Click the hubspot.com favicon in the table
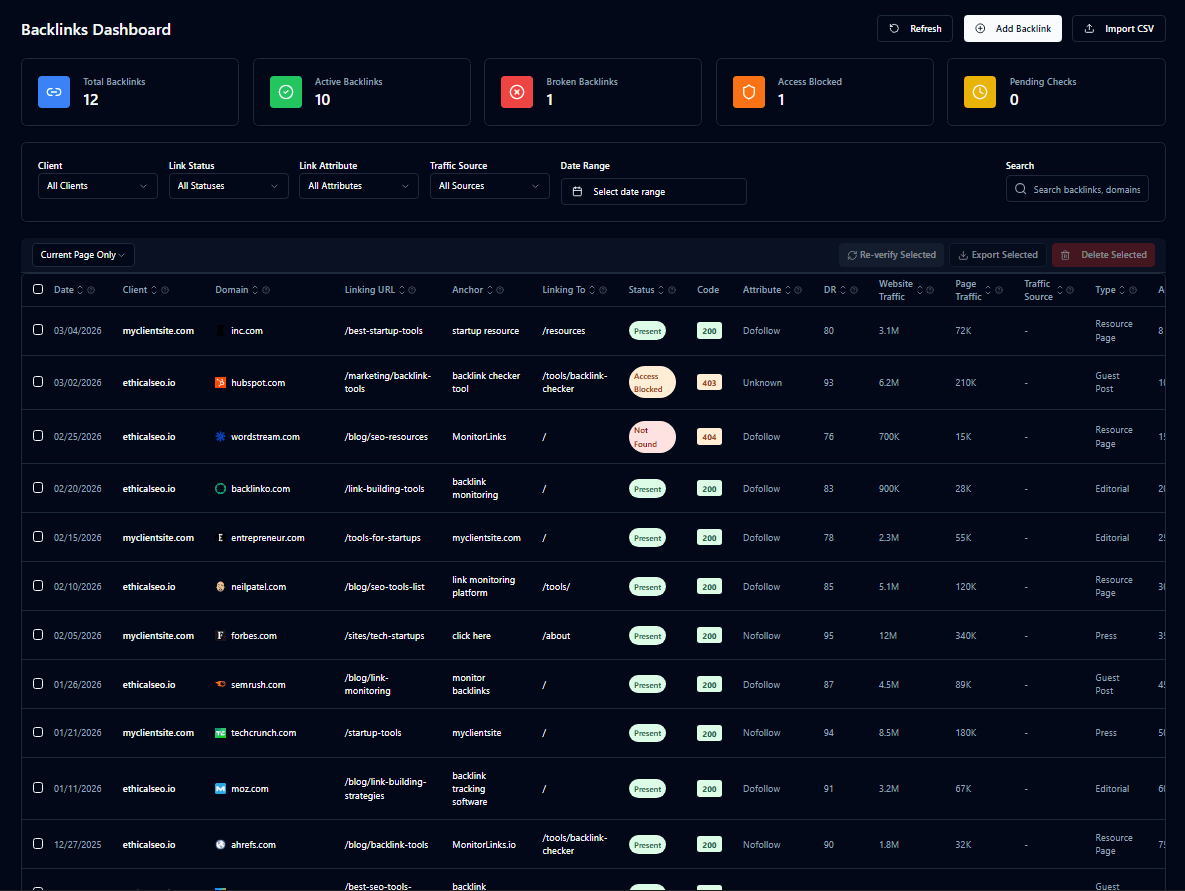The image size is (1185, 891). pyautogui.click(x=220, y=382)
